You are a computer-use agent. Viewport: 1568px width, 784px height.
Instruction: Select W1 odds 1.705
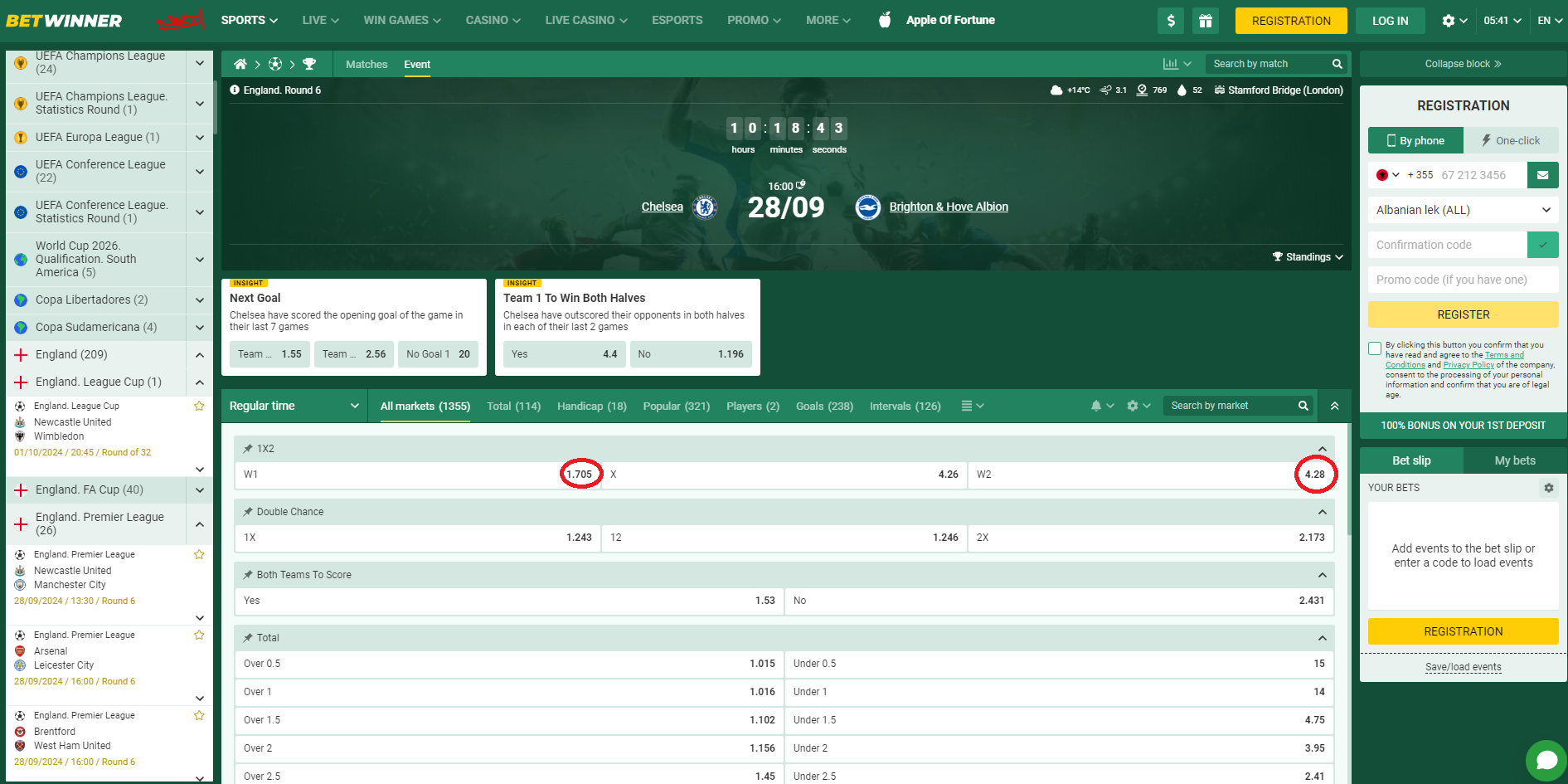pyautogui.click(x=418, y=475)
